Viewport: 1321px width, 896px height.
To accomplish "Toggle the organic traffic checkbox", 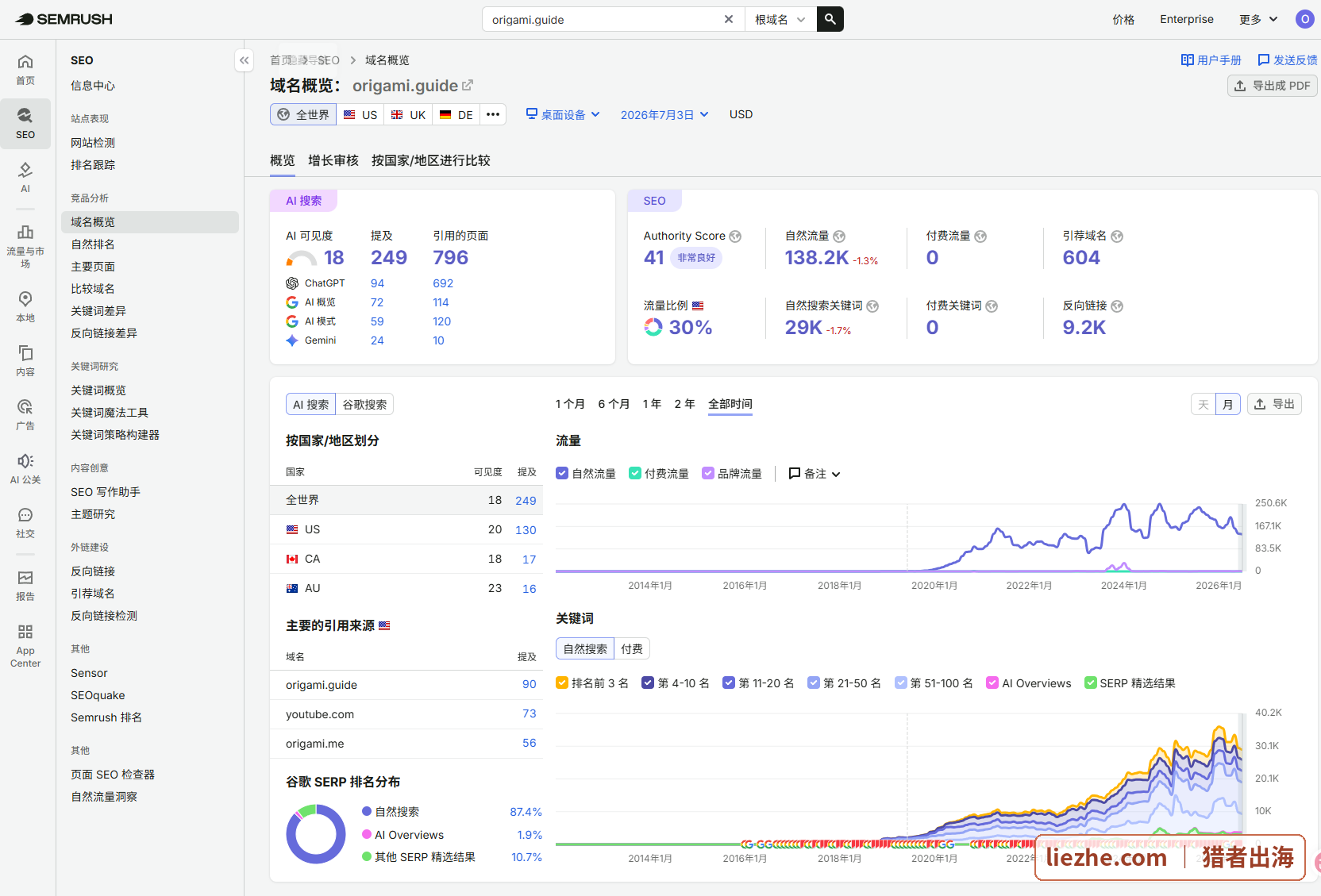I will pyautogui.click(x=562, y=473).
